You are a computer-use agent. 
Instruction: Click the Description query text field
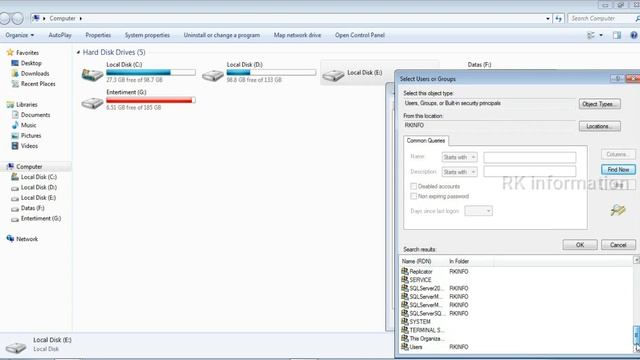(529, 172)
